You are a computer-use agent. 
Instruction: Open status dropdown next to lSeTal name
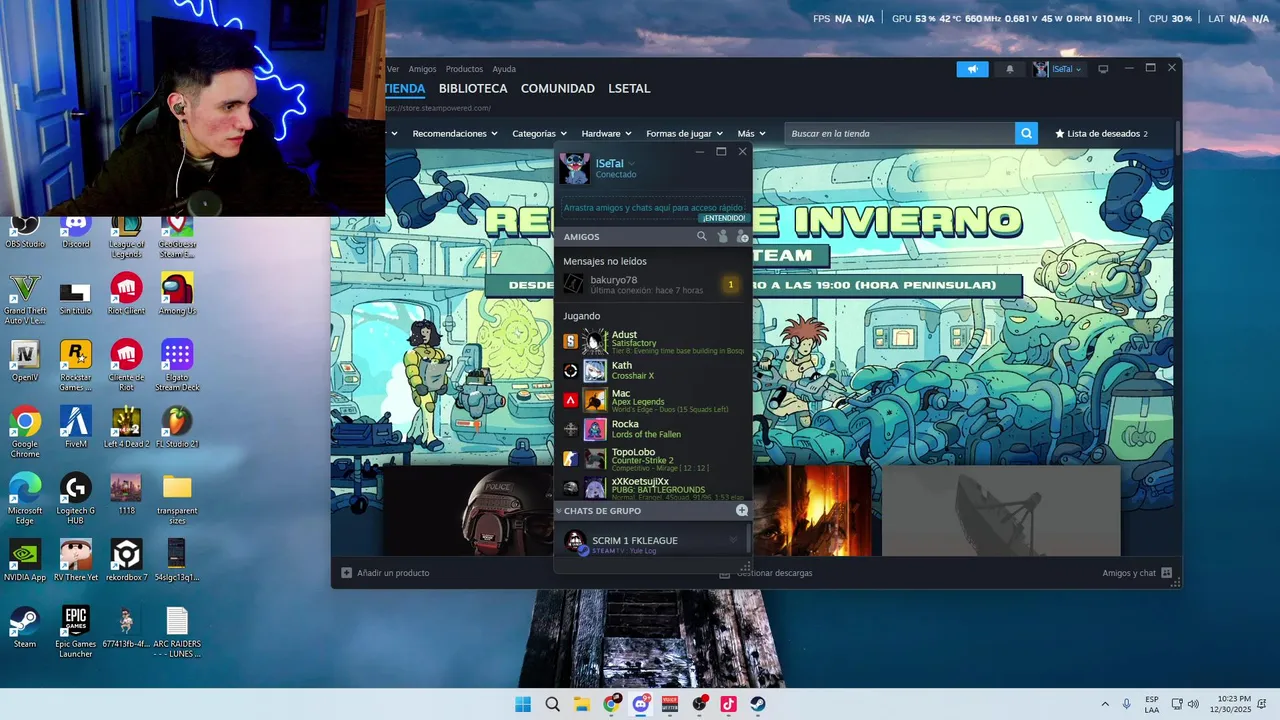(631, 164)
